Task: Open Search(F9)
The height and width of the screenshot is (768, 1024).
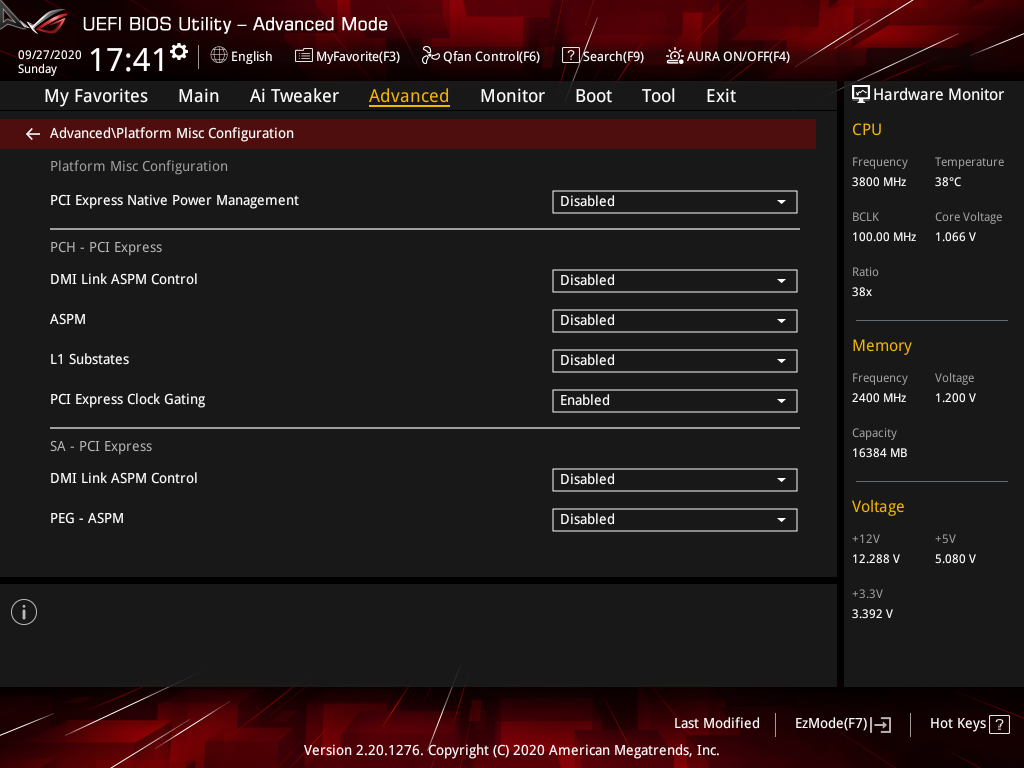Action: (x=603, y=56)
